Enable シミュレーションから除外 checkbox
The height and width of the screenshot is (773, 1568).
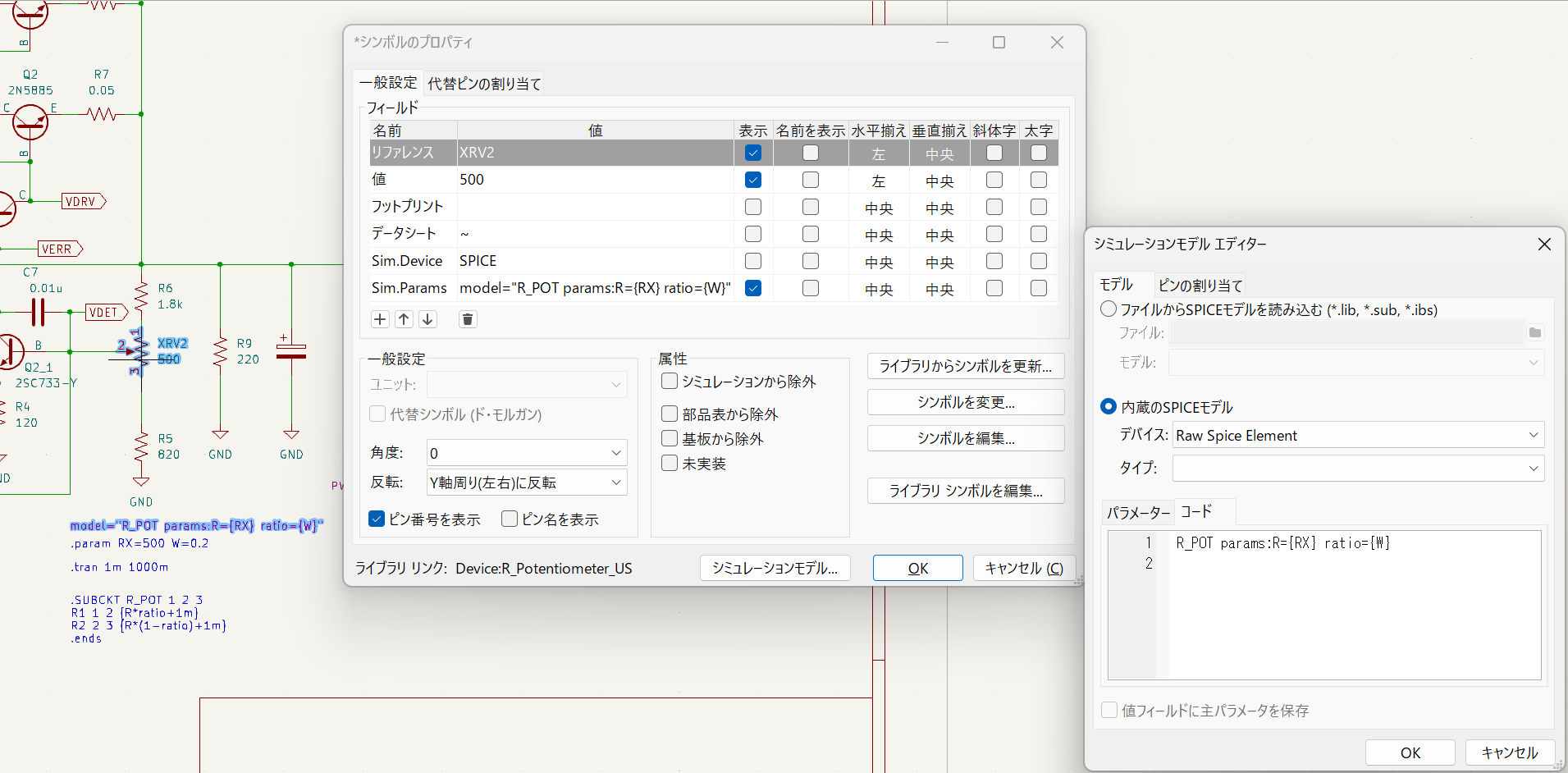(x=670, y=381)
